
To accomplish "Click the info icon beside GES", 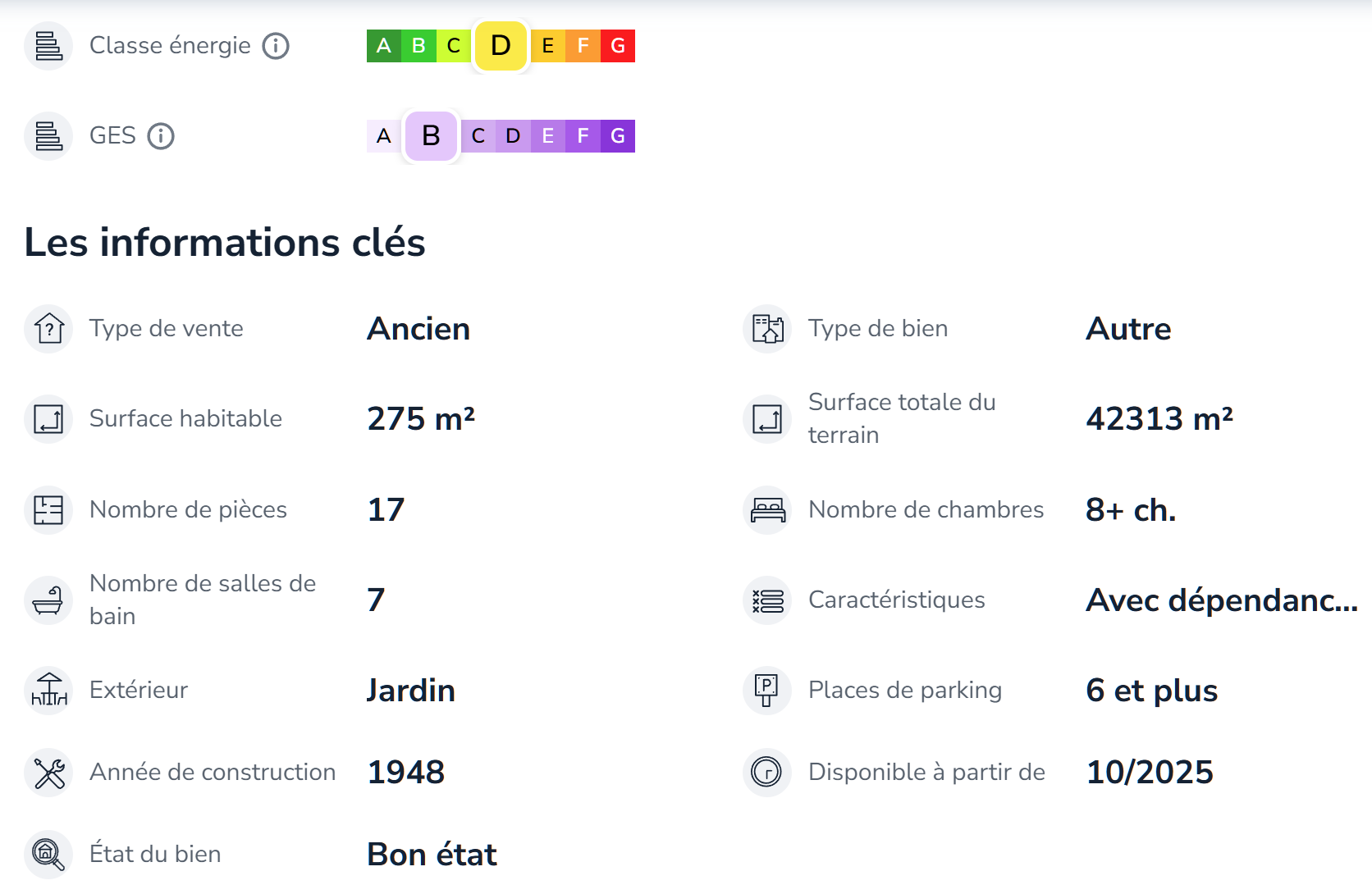I will pyautogui.click(x=161, y=136).
